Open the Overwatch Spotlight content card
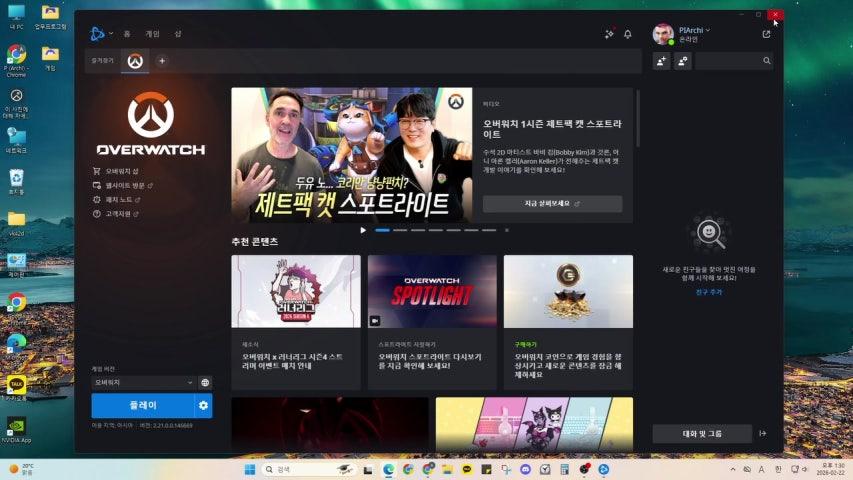853x480 pixels. (432, 320)
